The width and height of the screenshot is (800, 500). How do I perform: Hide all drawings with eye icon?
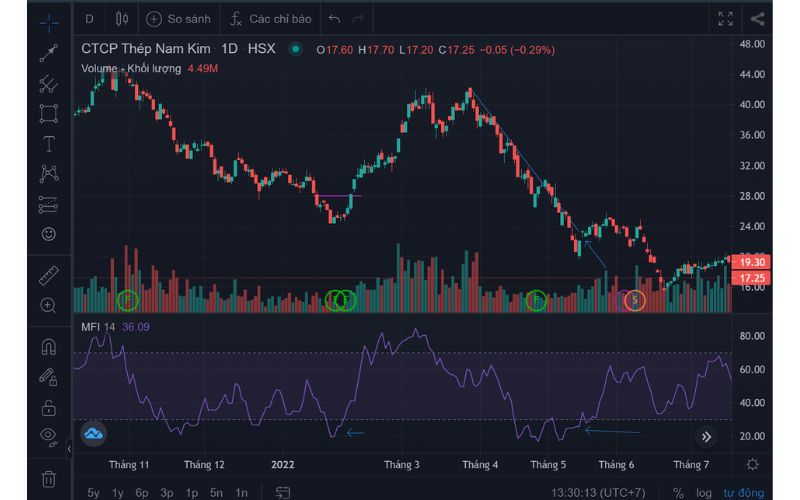click(48, 435)
